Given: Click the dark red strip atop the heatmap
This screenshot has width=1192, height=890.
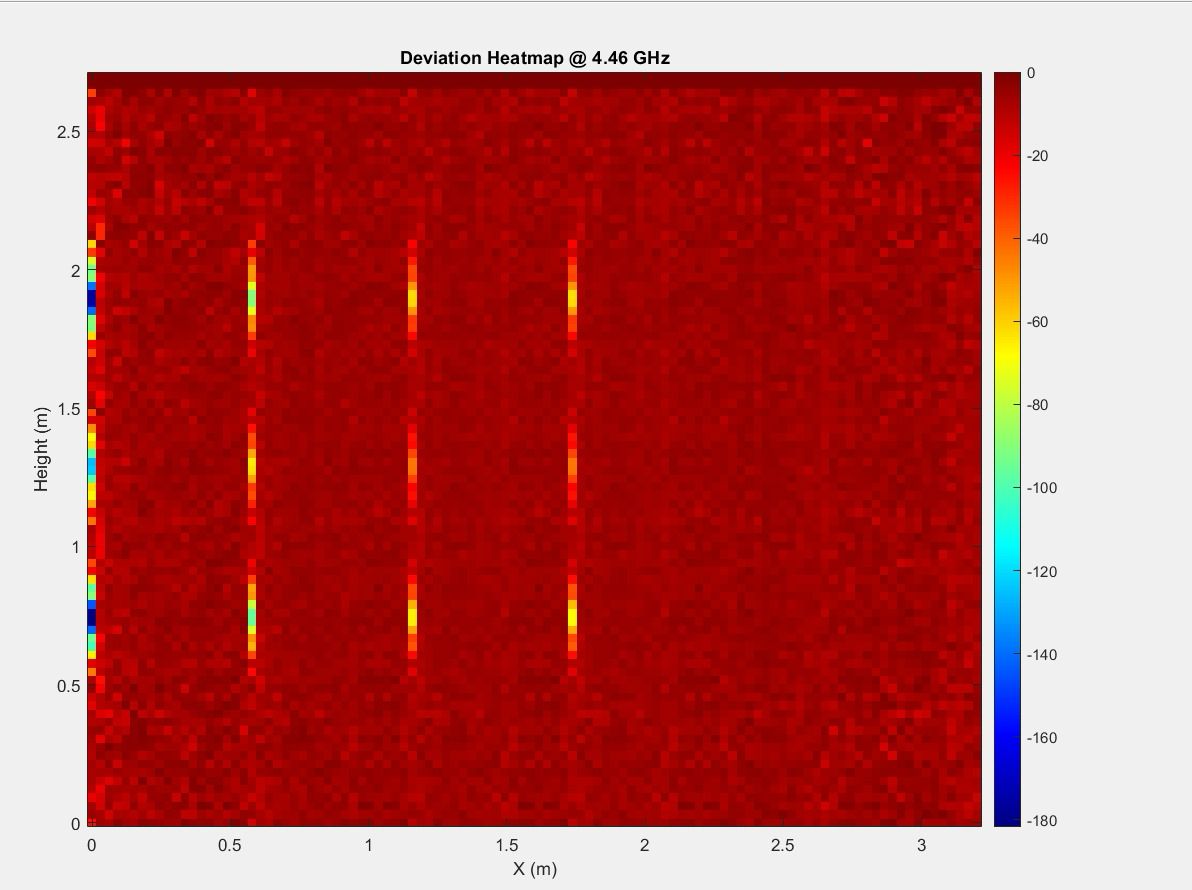Looking at the screenshot, I should click(534, 79).
